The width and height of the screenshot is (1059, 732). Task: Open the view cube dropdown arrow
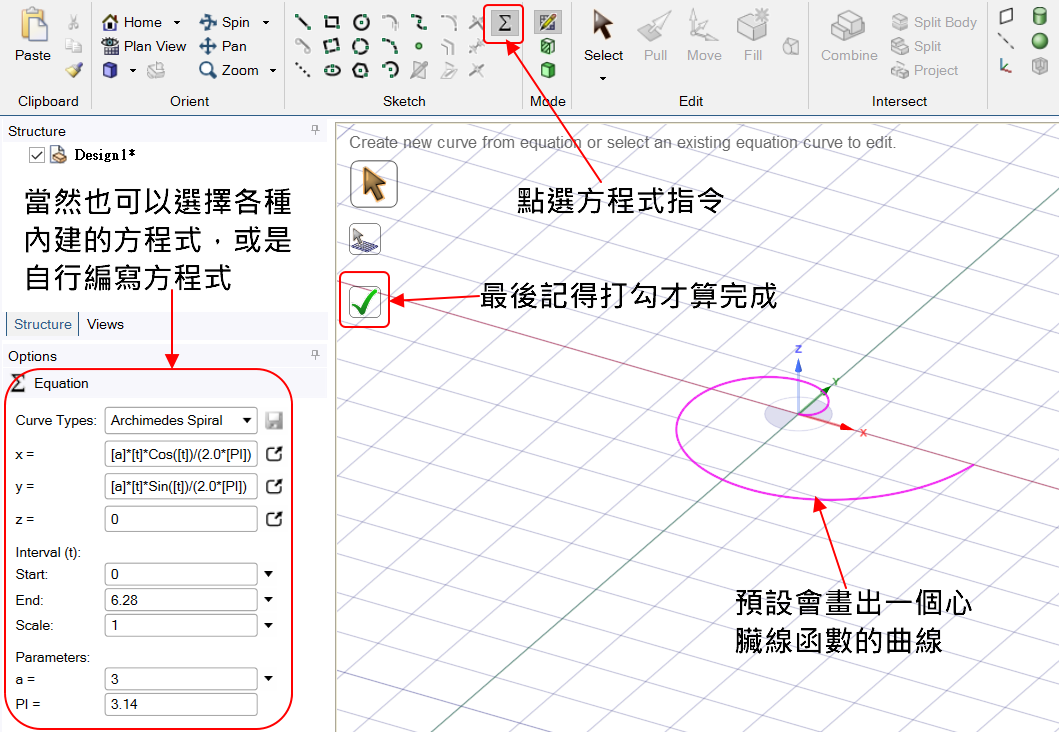[133, 70]
